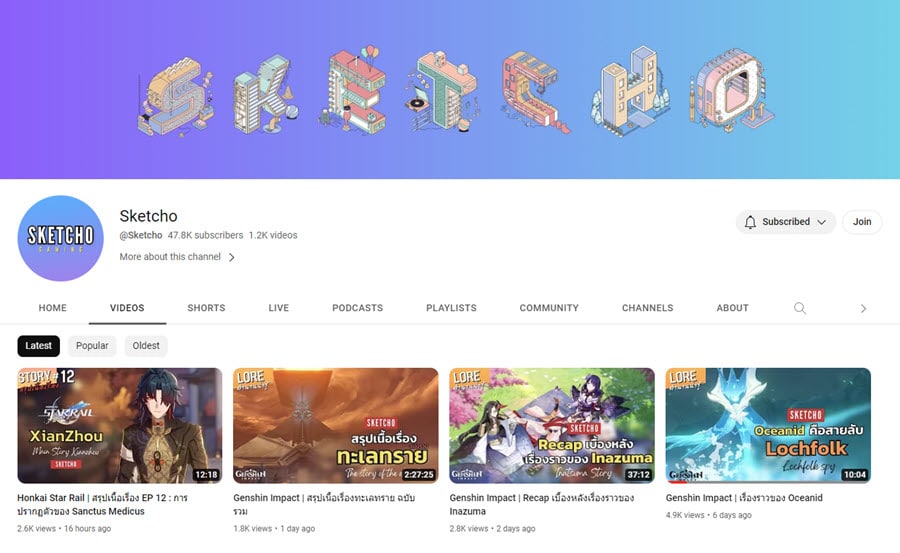Click the Oceanid video title

point(744,498)
